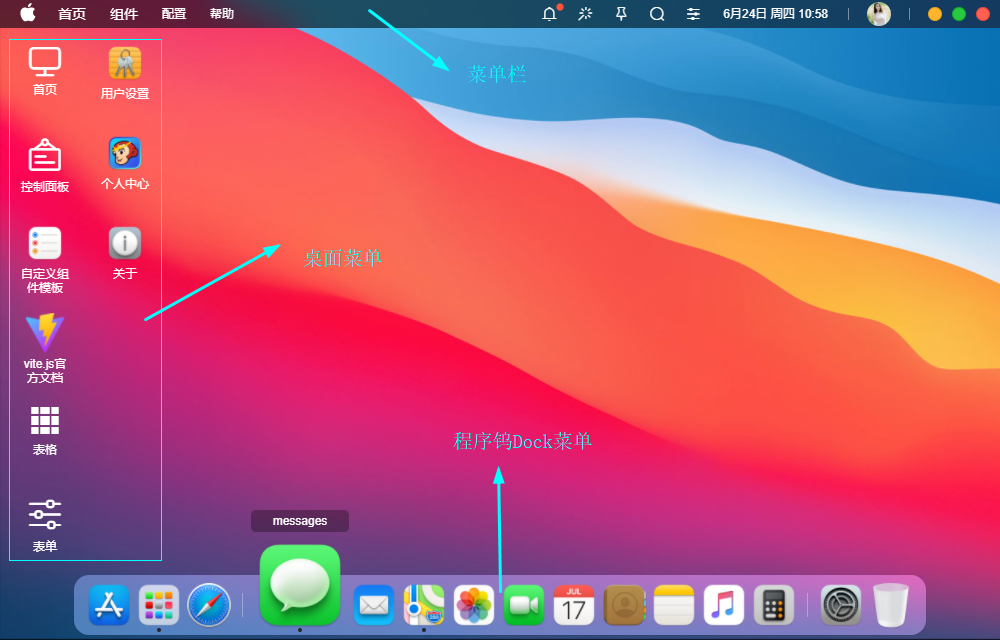Image resolution: width=1000 pixels, height=640 pixels.
Task: Open the 首页 desktop icon
Action: click(x=45, y=71)
